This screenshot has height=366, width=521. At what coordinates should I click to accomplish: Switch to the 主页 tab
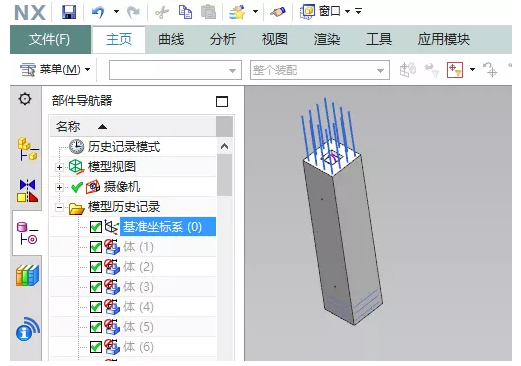coord(119,40)
